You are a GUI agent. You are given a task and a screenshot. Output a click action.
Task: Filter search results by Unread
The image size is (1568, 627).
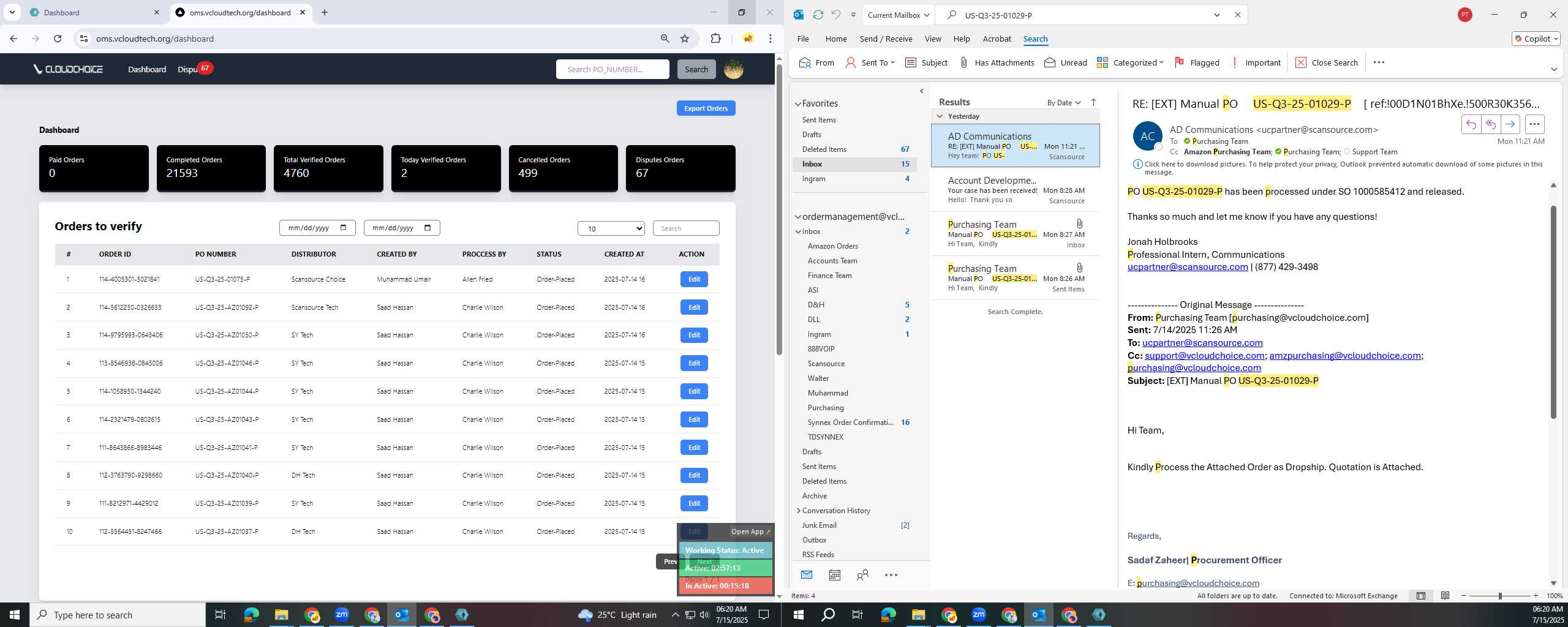(1066, 62)
